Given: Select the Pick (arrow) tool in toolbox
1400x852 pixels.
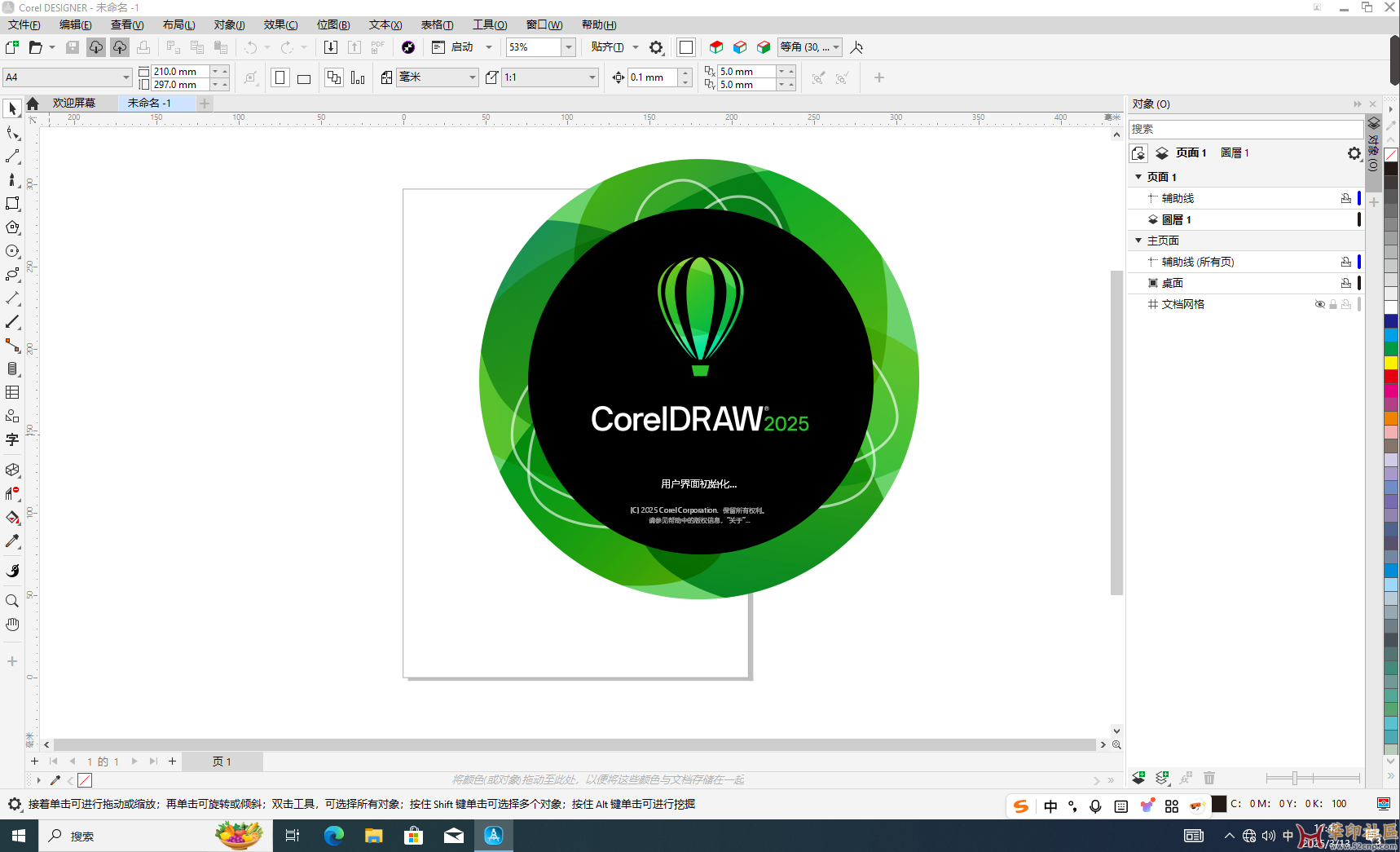Looking at the screenshot, I should (12, 108).
